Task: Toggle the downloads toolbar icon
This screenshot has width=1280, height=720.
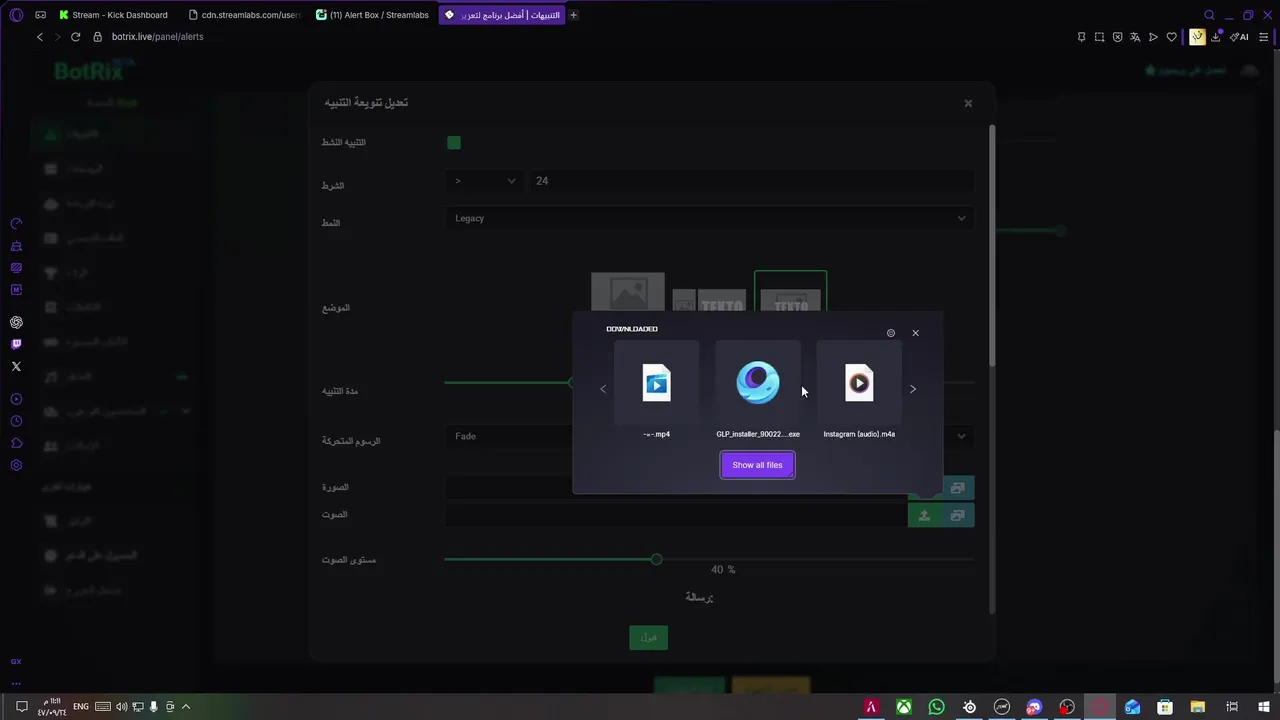Action: [x=1216, y=37]
